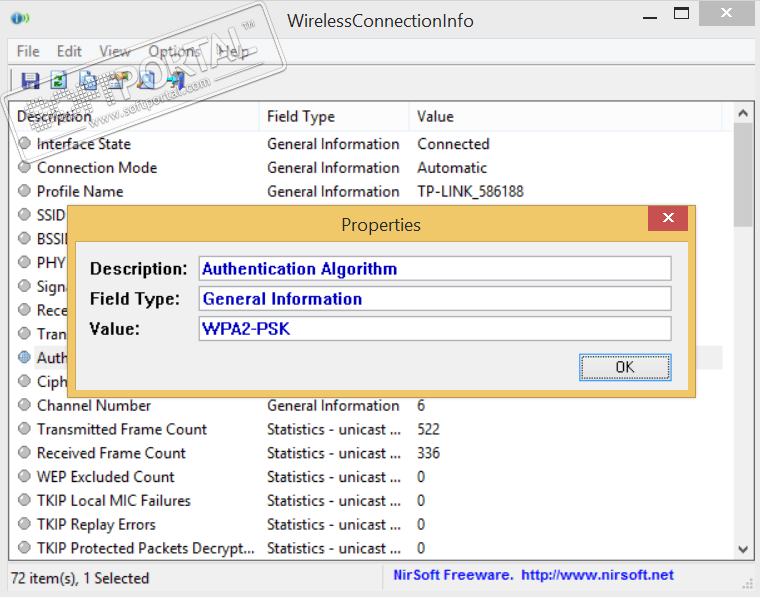Viewport: 760px width, 597px height.
Task: Close the Properties dialog with red X
Action: click(x=668, y=218)
